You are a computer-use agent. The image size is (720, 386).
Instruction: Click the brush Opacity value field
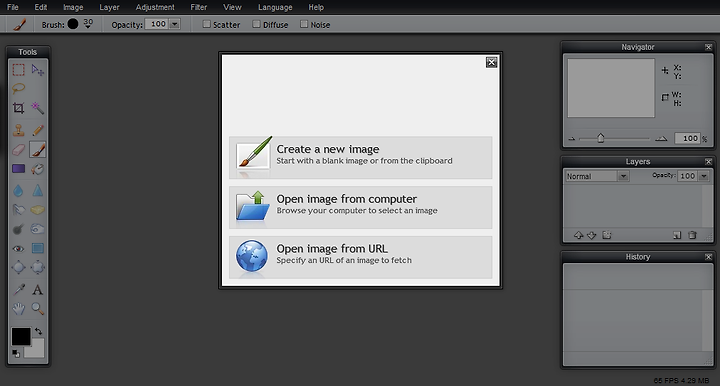(x=157, y=24)
